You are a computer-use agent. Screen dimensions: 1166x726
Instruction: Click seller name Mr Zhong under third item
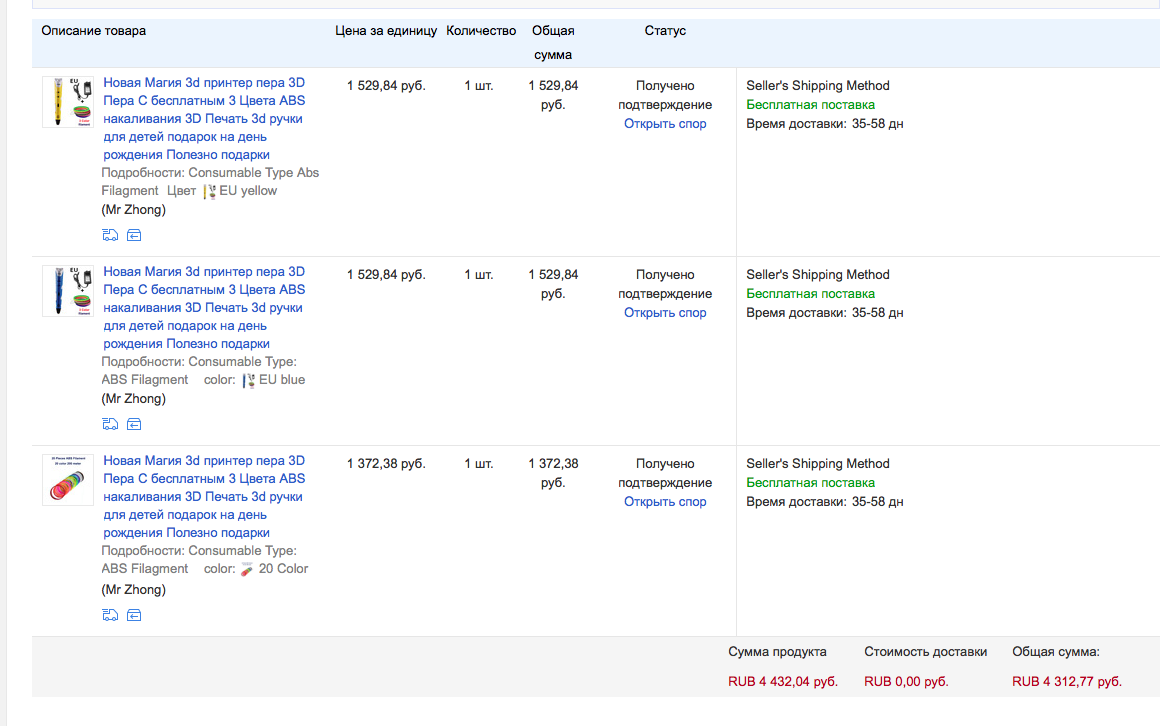[x=134, y=589]
